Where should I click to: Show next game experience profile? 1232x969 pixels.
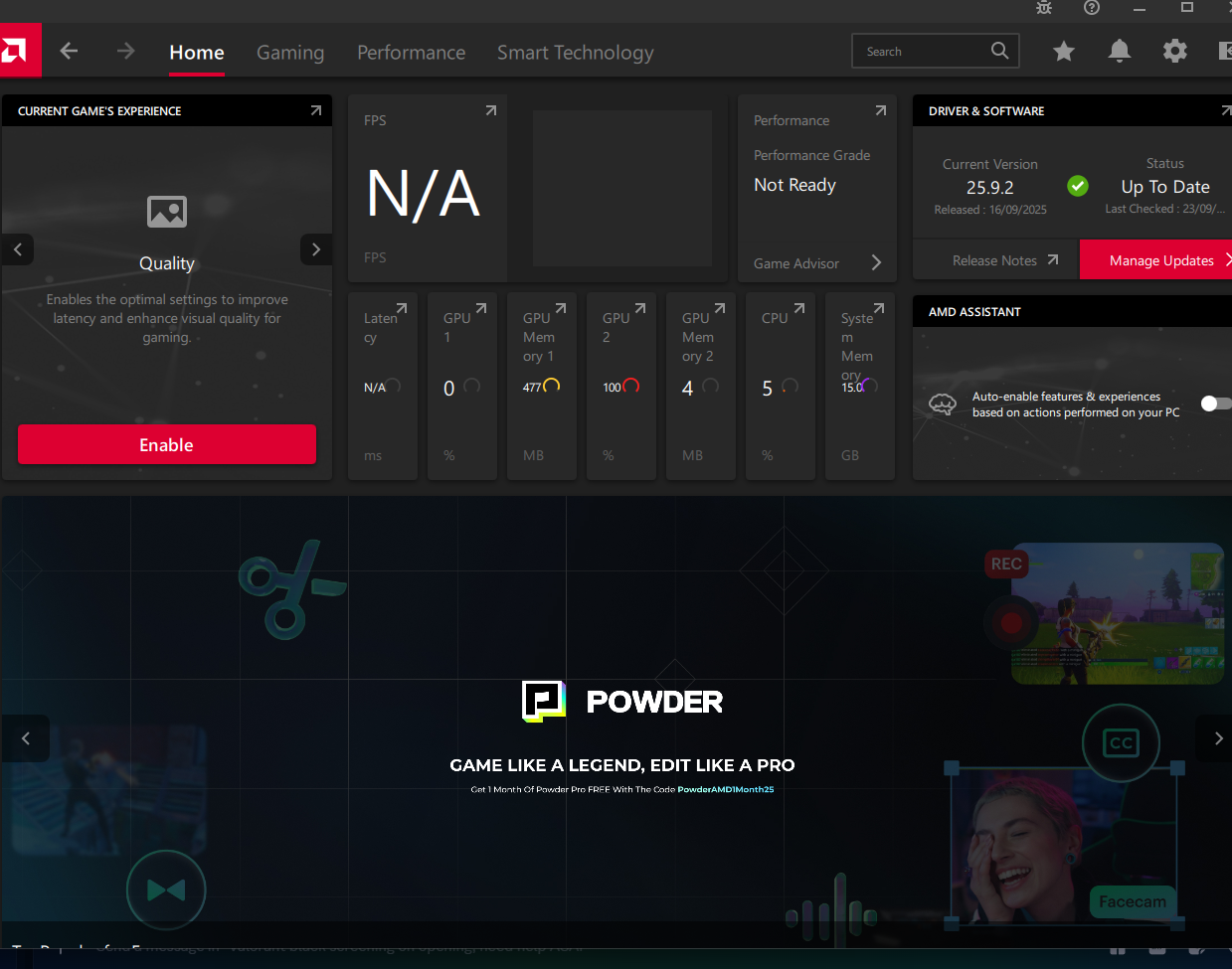click(316, 249)
